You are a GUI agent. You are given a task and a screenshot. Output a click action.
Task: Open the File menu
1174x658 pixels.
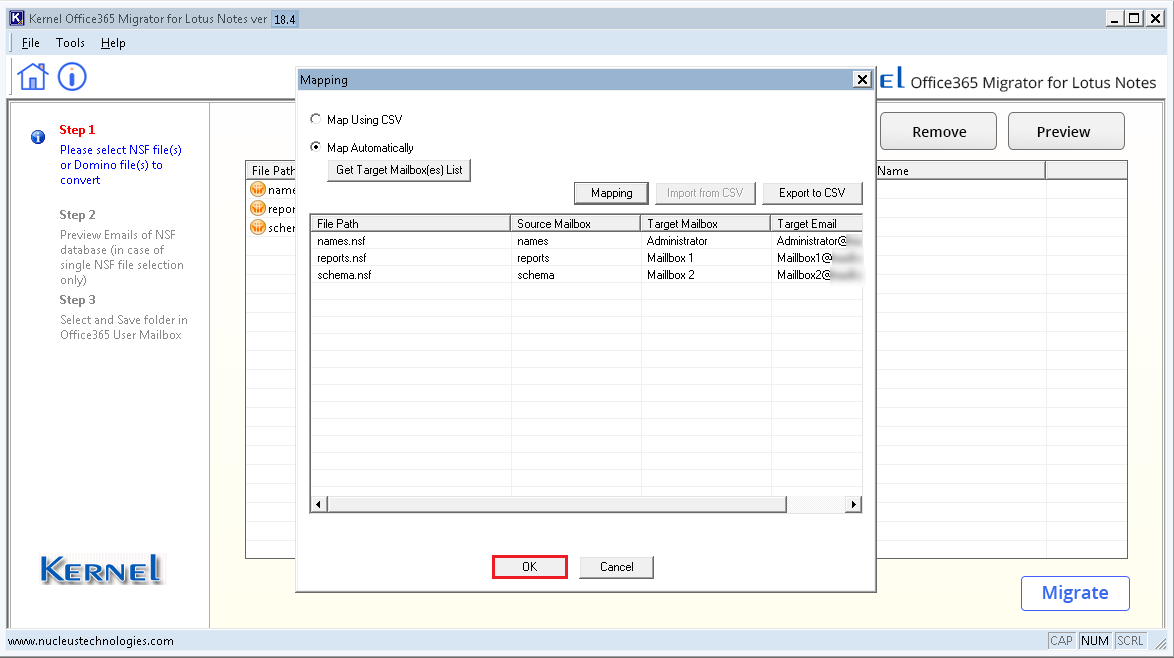click(31, 43)
